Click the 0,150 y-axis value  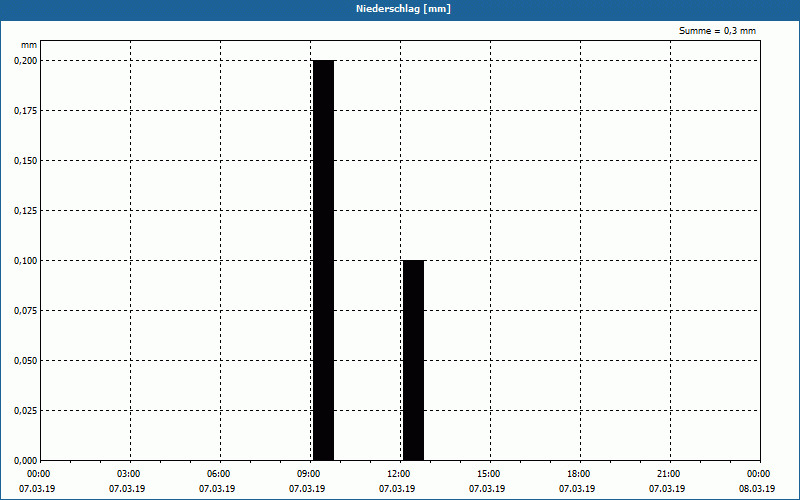coord(26,161)
